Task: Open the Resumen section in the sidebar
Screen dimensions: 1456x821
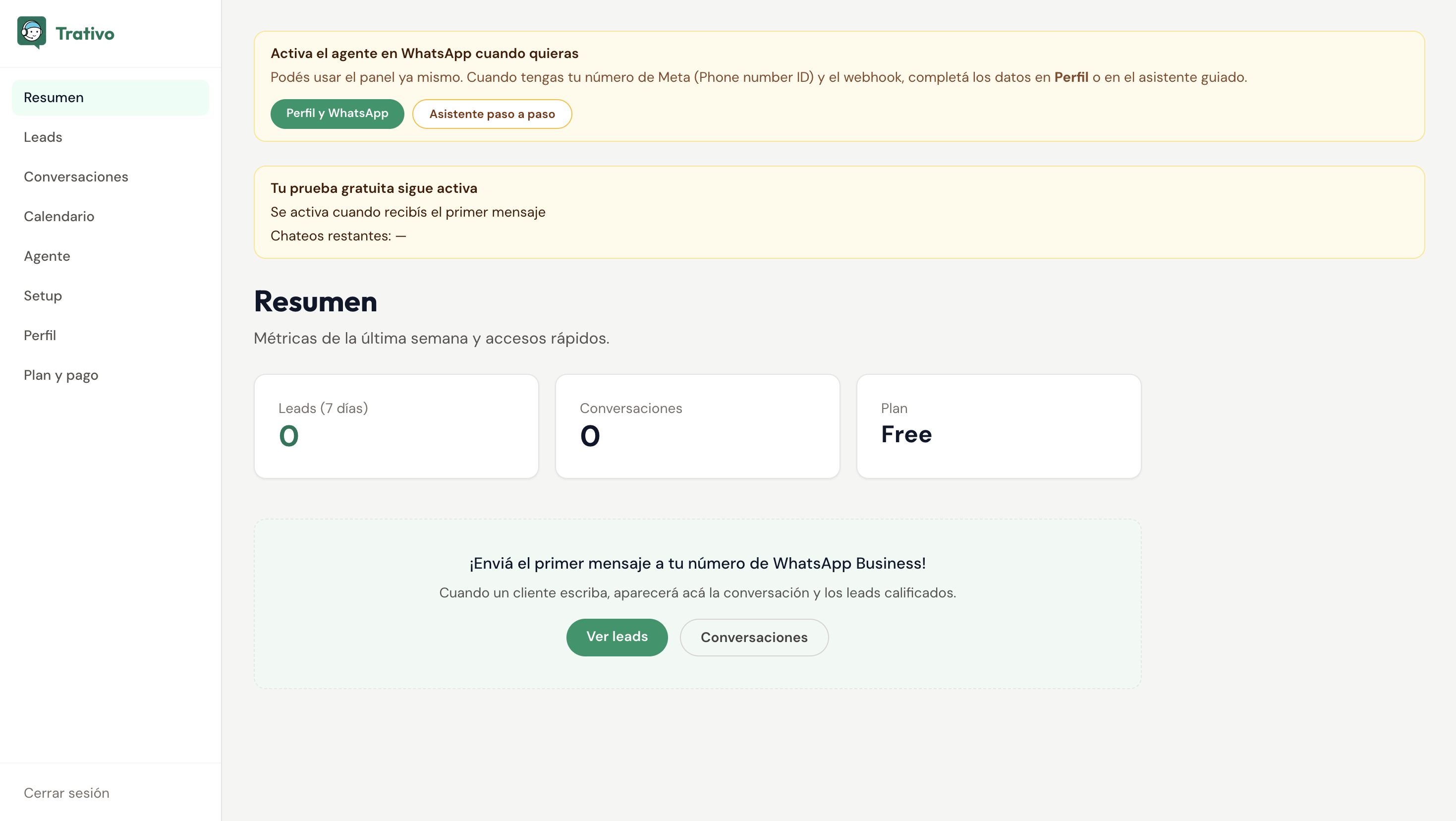Action: 54,97
